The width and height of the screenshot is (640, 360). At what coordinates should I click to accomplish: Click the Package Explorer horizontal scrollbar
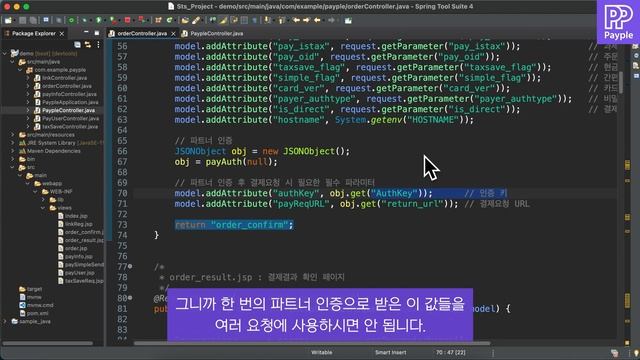(47, 343)
